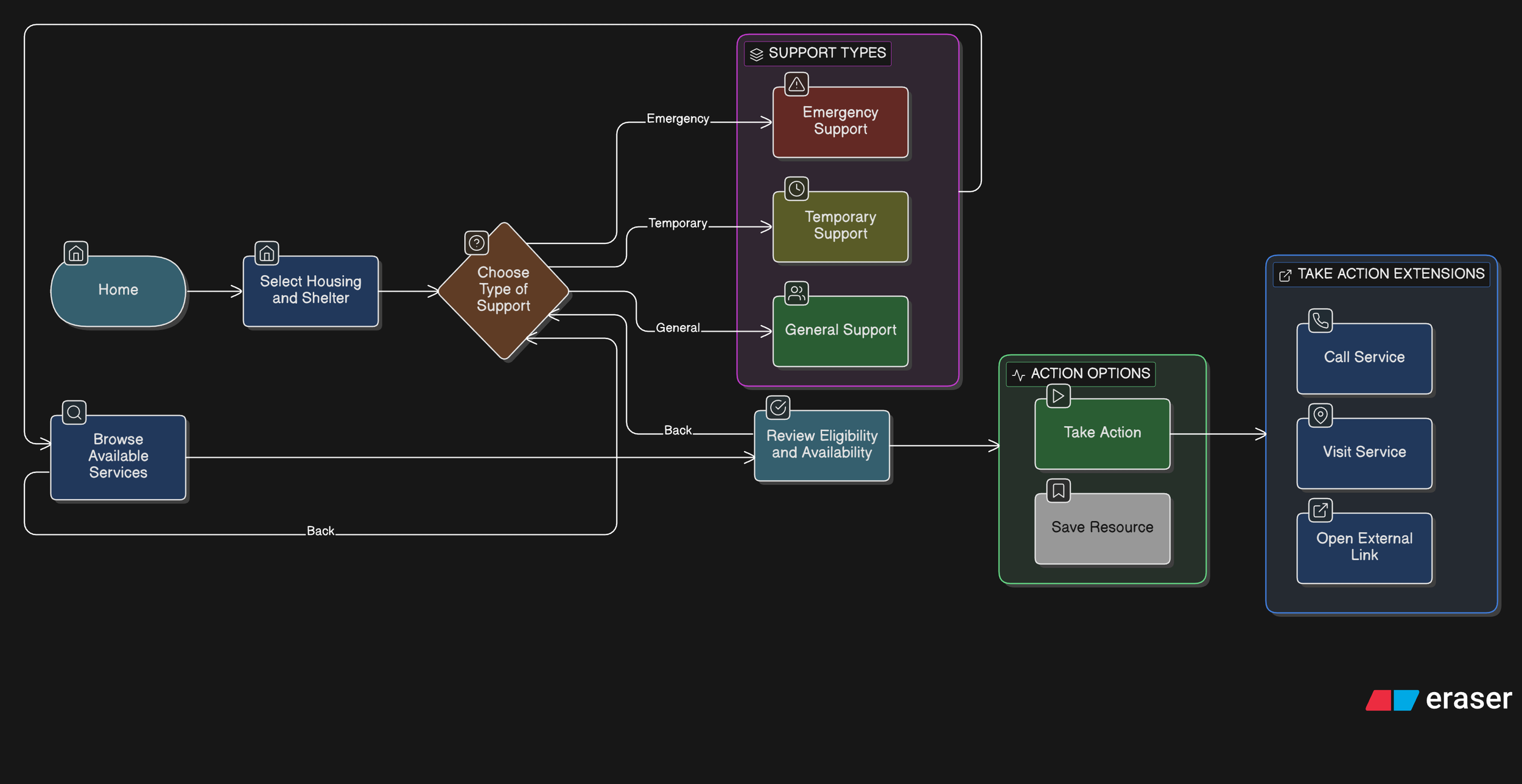The height and width of the screenshot is (784, 1522).
Task: Click the map pin icon on Visit Service
Action: point(1320,416)
